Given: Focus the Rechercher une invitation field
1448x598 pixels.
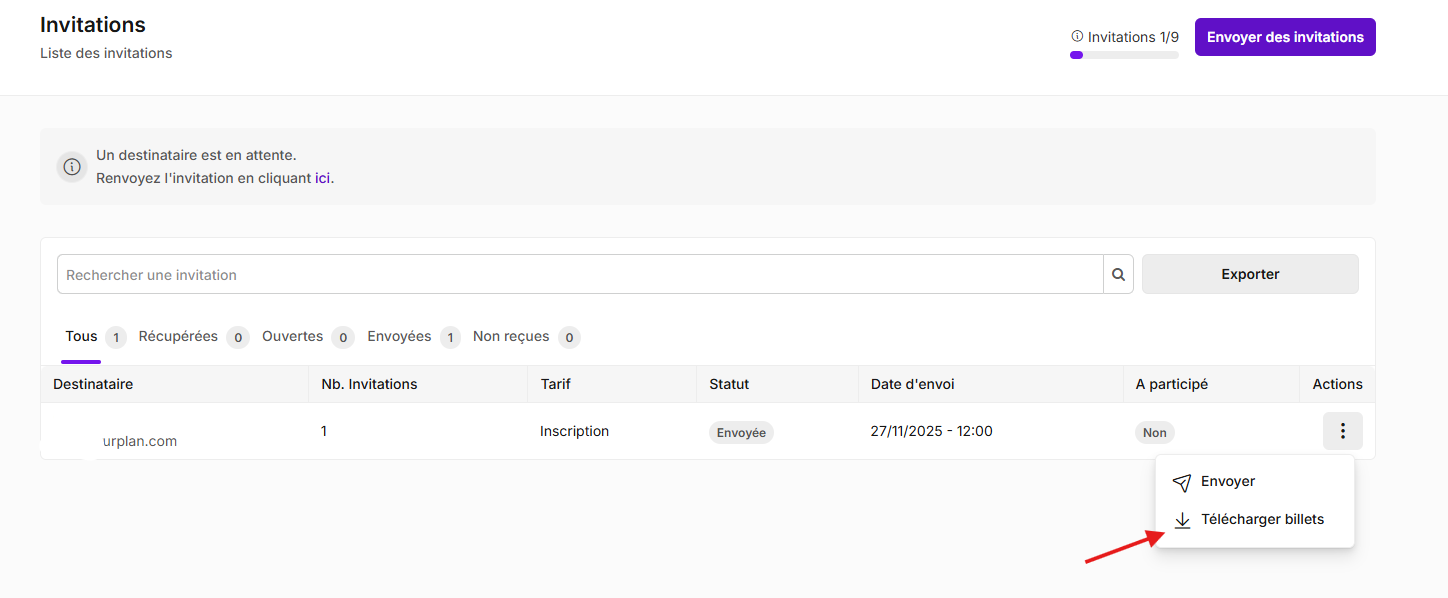Looking at the screenshot, I should pos(580,274).
